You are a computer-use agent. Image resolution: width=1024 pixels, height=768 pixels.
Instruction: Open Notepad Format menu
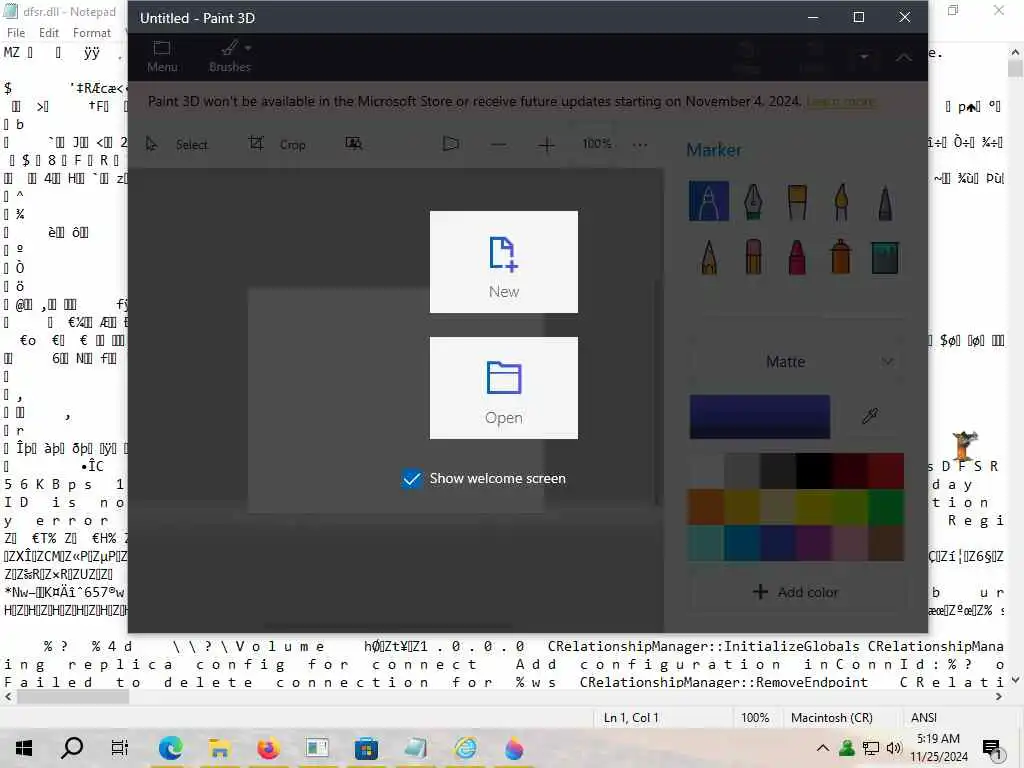click(x=91, y=33)
